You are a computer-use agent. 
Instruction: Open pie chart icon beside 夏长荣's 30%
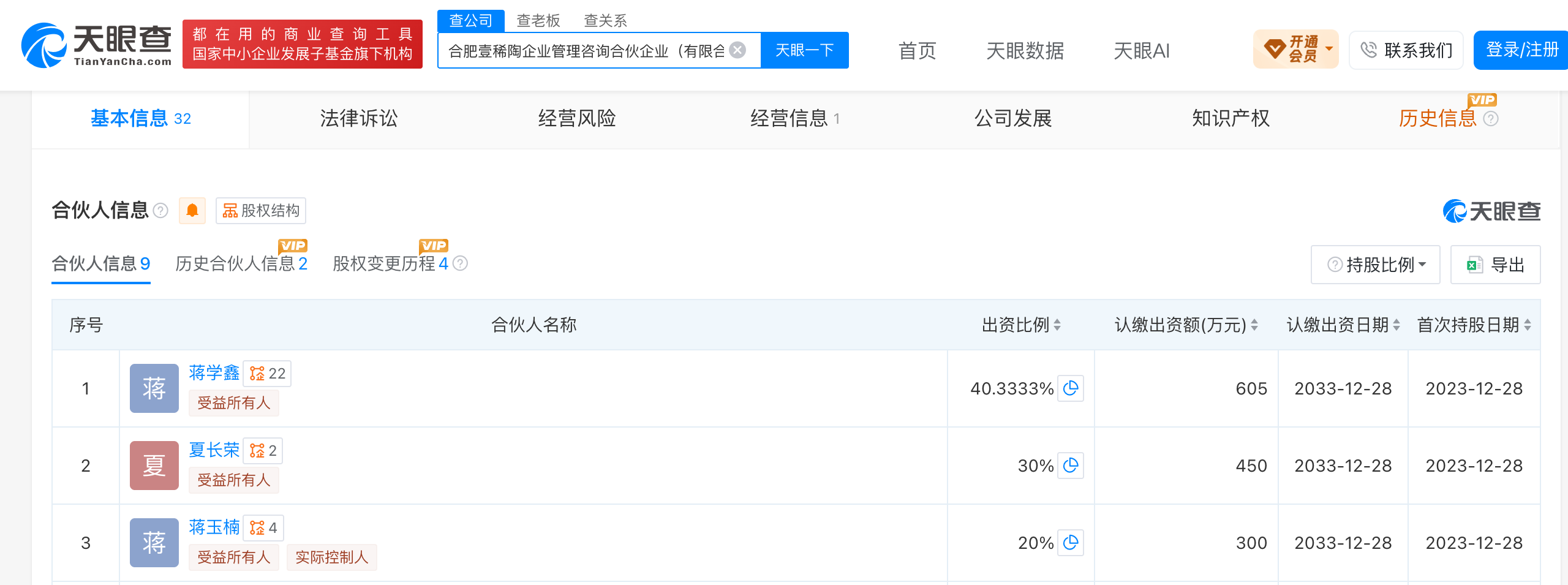click(x=1071, y=466)
